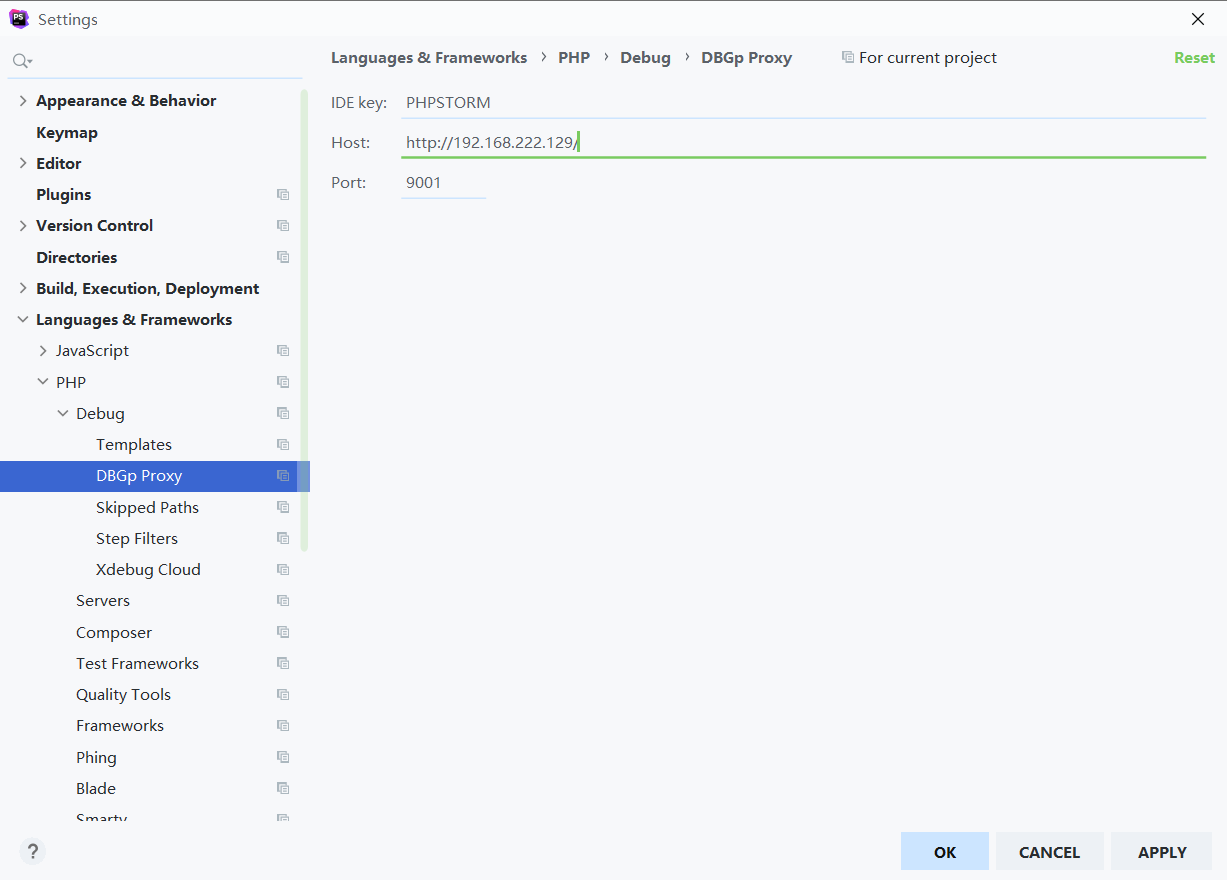The image size is (1227, 880).
Task: Open Servers settings under PHP
Action: coord(103,601)
